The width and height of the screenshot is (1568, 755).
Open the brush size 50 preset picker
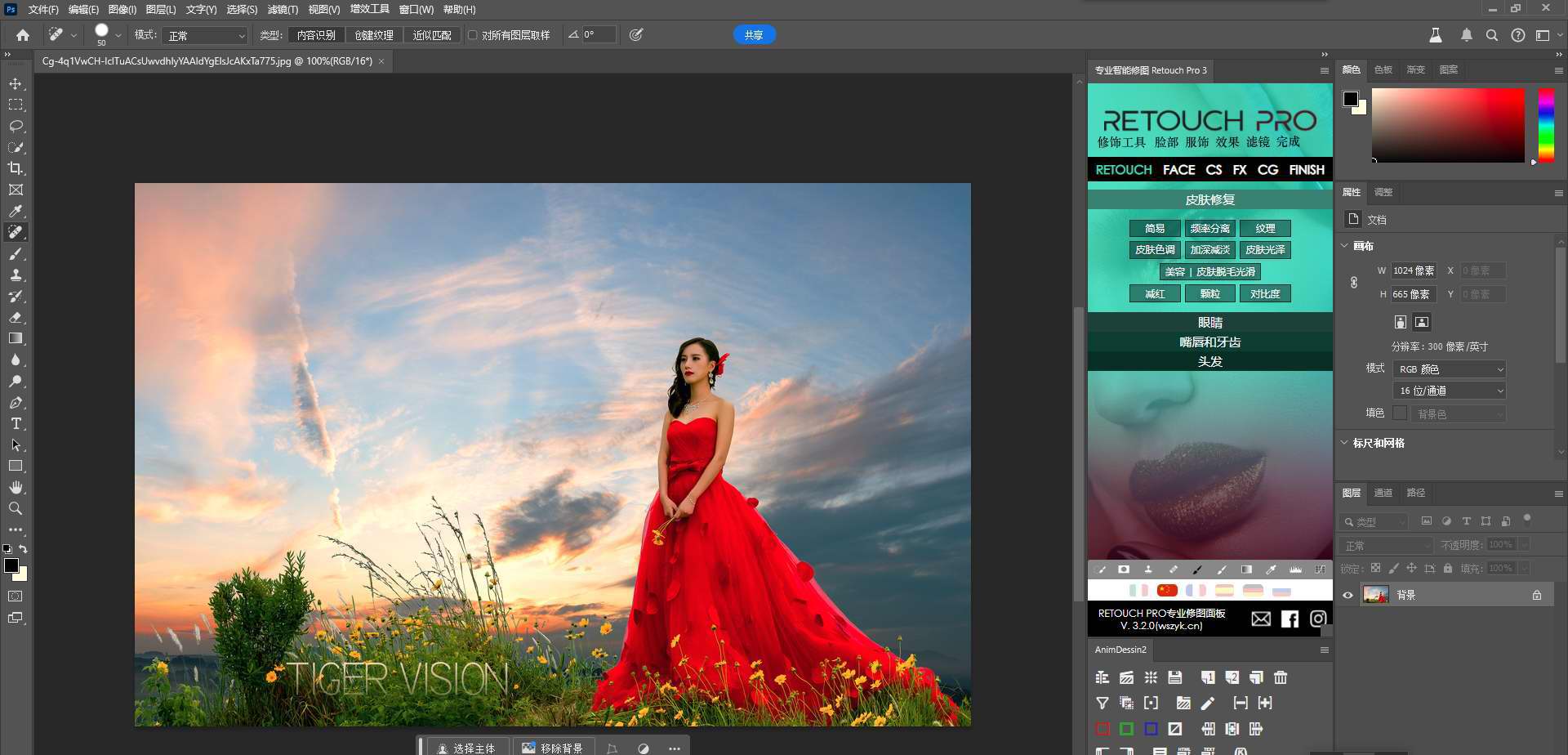(x=107, y=35)
